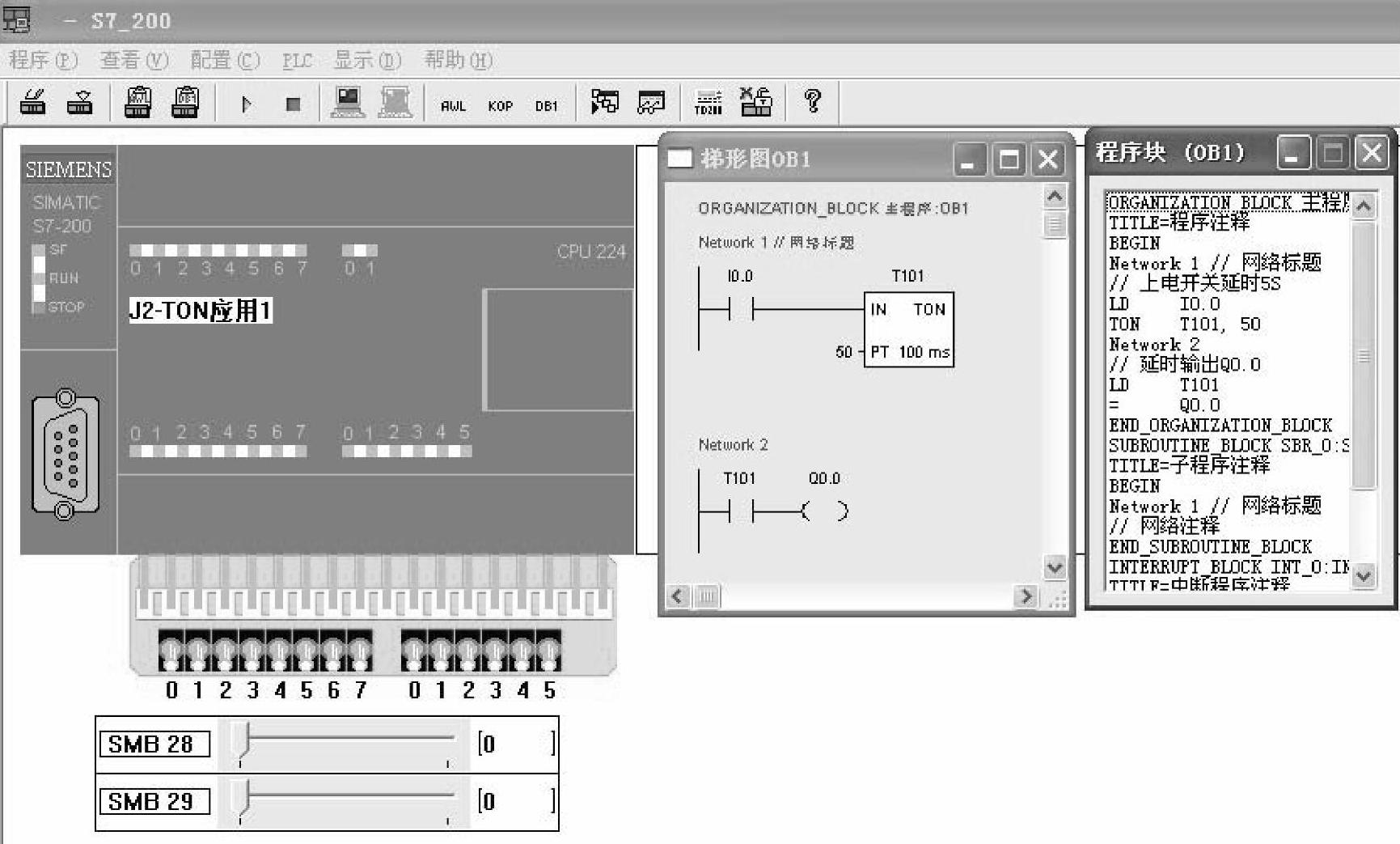
Task: Click the state table chart icon
Action: pyautogui.click(x=651, y=102)
